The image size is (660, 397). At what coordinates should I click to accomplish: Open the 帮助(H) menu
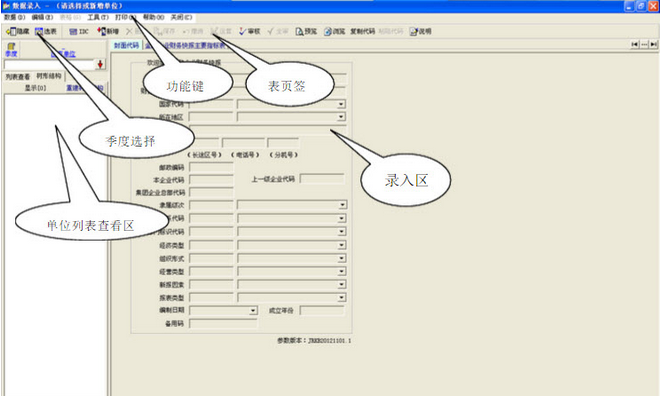click(154, 17)
